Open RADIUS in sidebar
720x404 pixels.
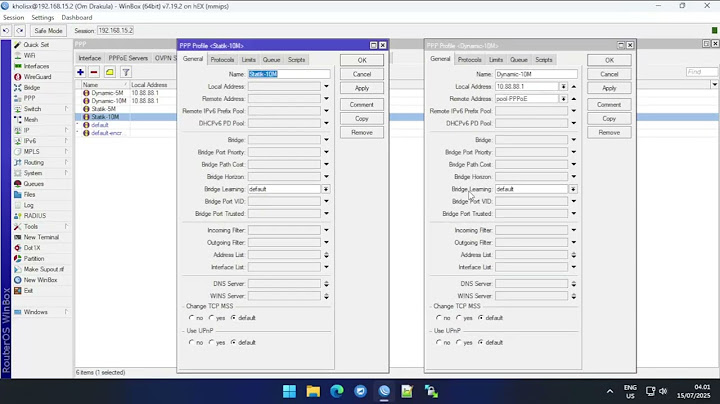[x=34, y=216]
